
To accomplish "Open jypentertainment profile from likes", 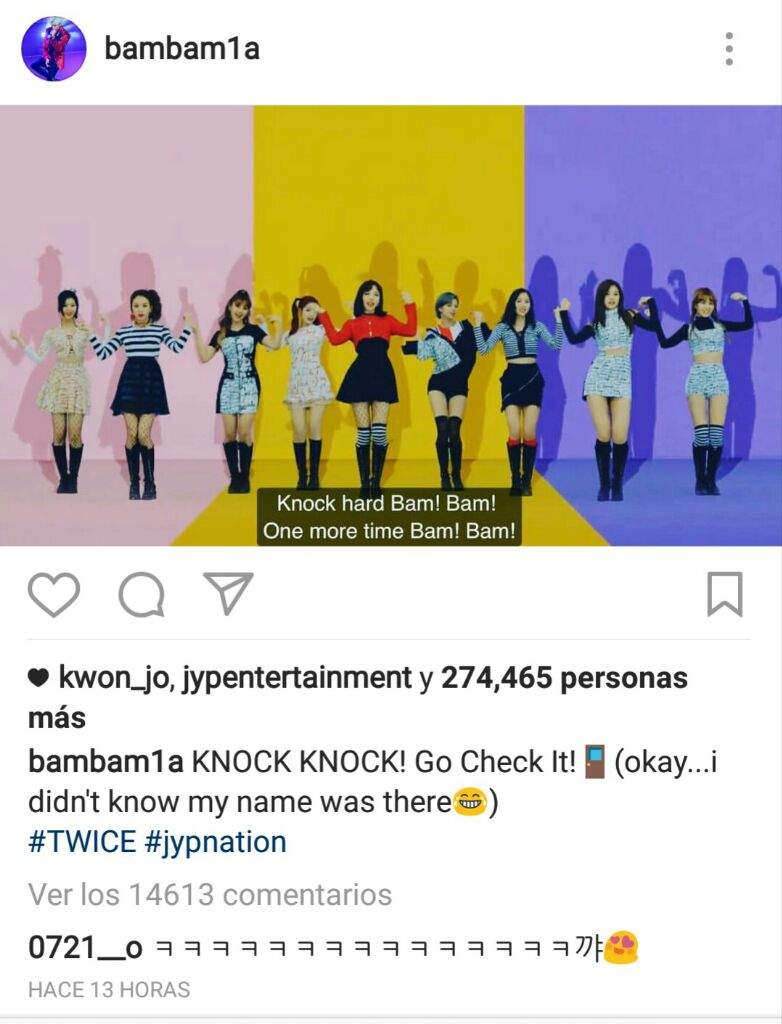I will [x=297, y=679].
